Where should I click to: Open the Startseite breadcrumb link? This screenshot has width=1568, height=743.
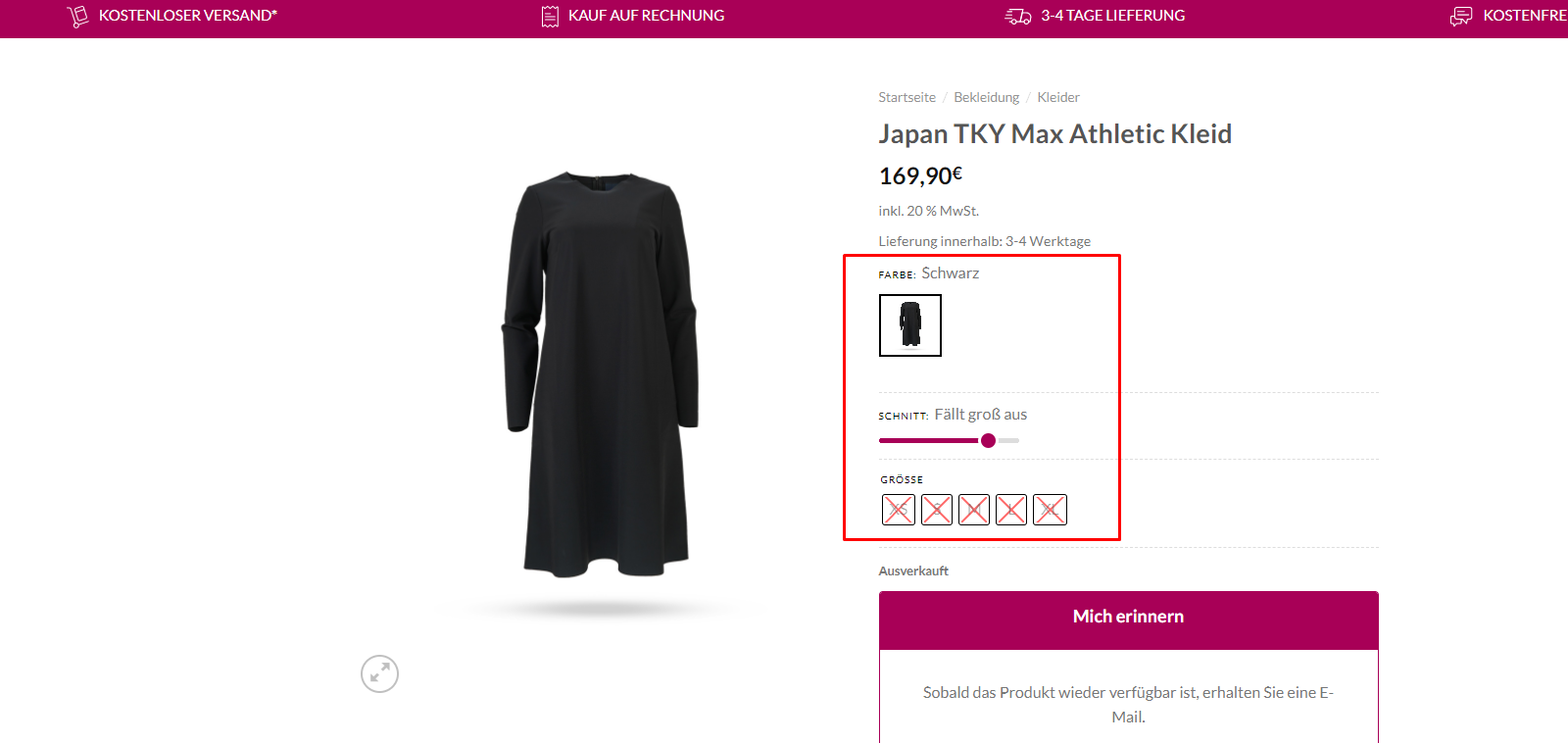(906, 97)
